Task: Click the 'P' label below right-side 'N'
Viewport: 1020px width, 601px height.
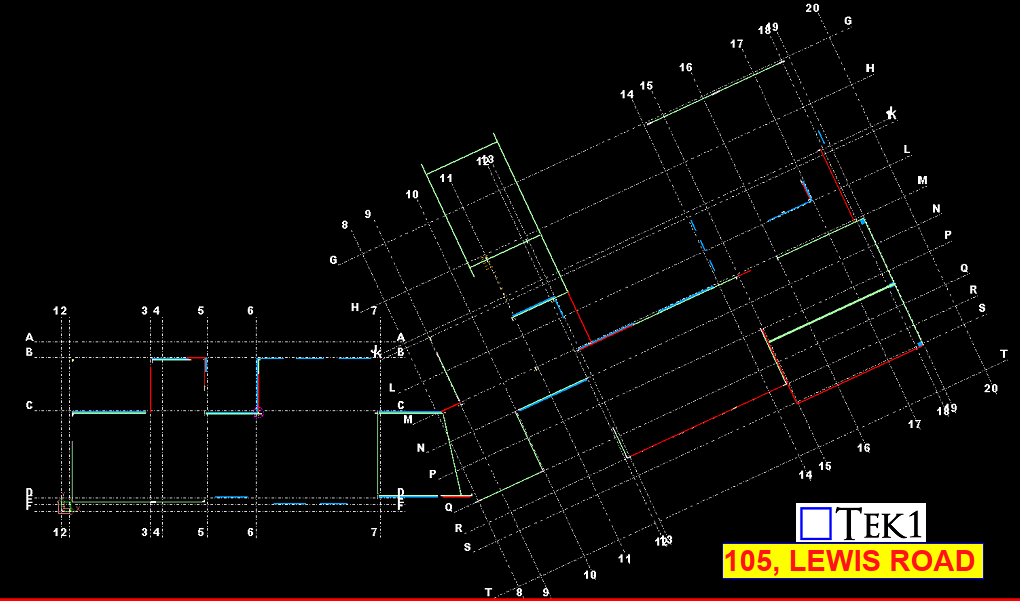Action: 948,235
